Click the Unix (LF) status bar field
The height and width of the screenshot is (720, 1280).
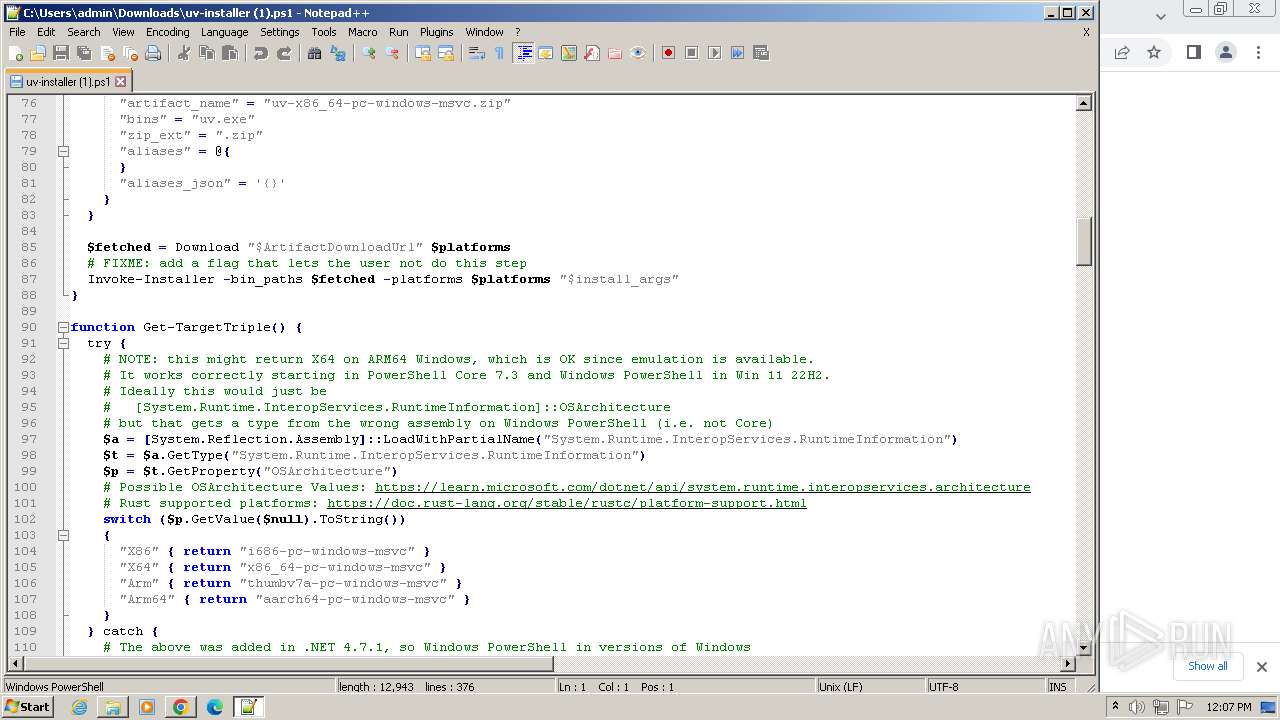869,687
